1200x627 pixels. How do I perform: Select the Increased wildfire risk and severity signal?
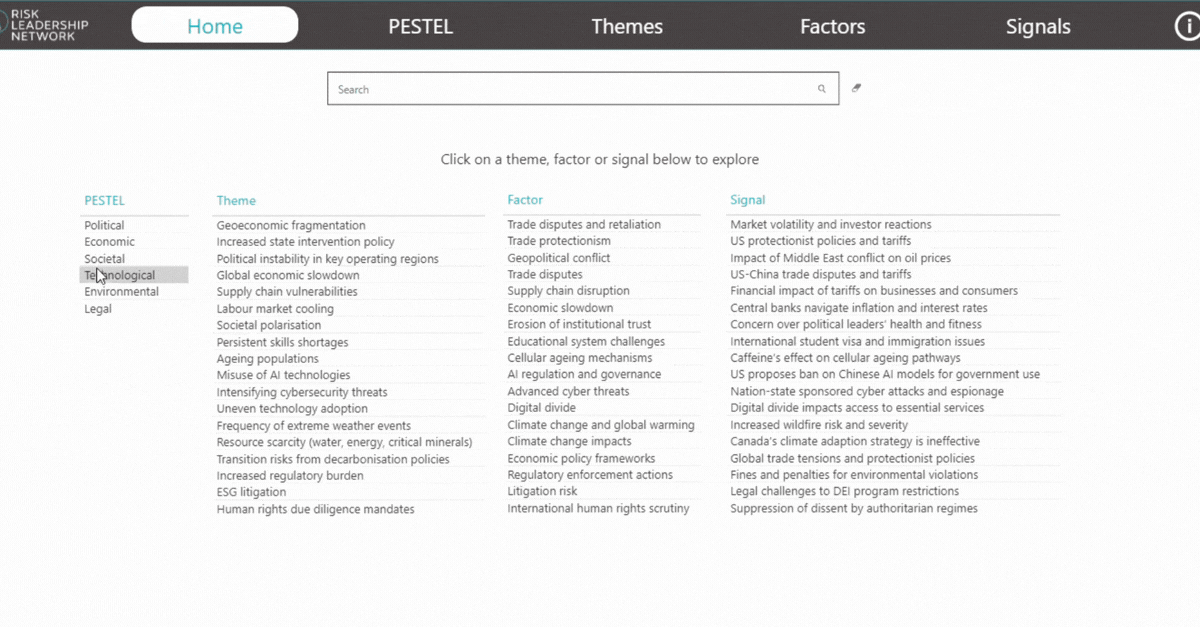click(819, 425)
